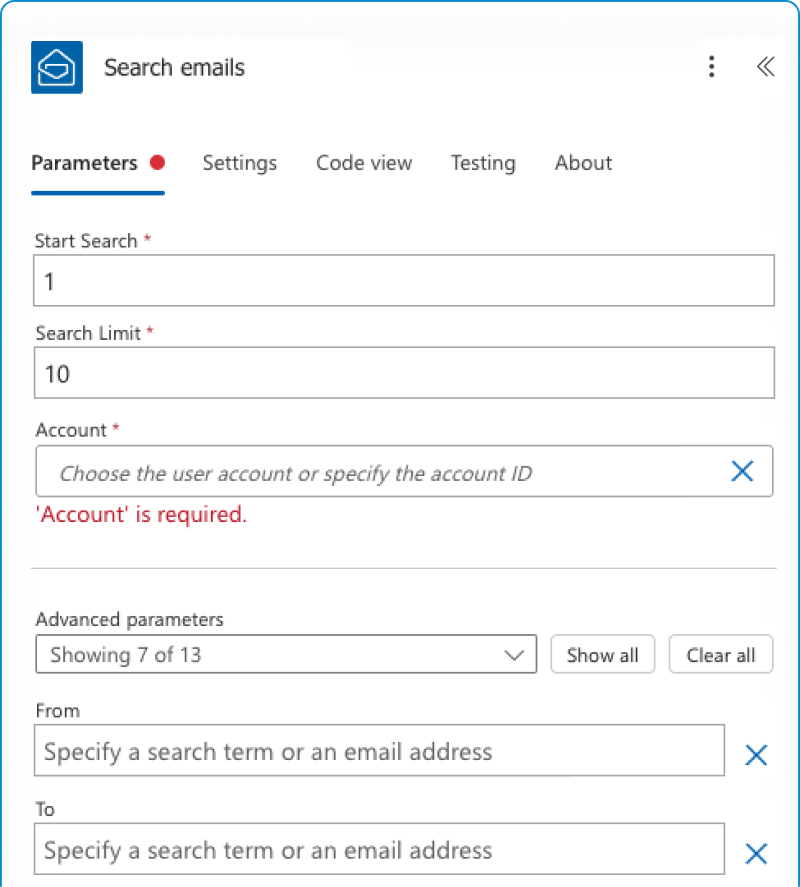The width and height of the screenshot is (800, 887).
Task: Click the Search emails connector icon
Action: (x=57, y=67)
